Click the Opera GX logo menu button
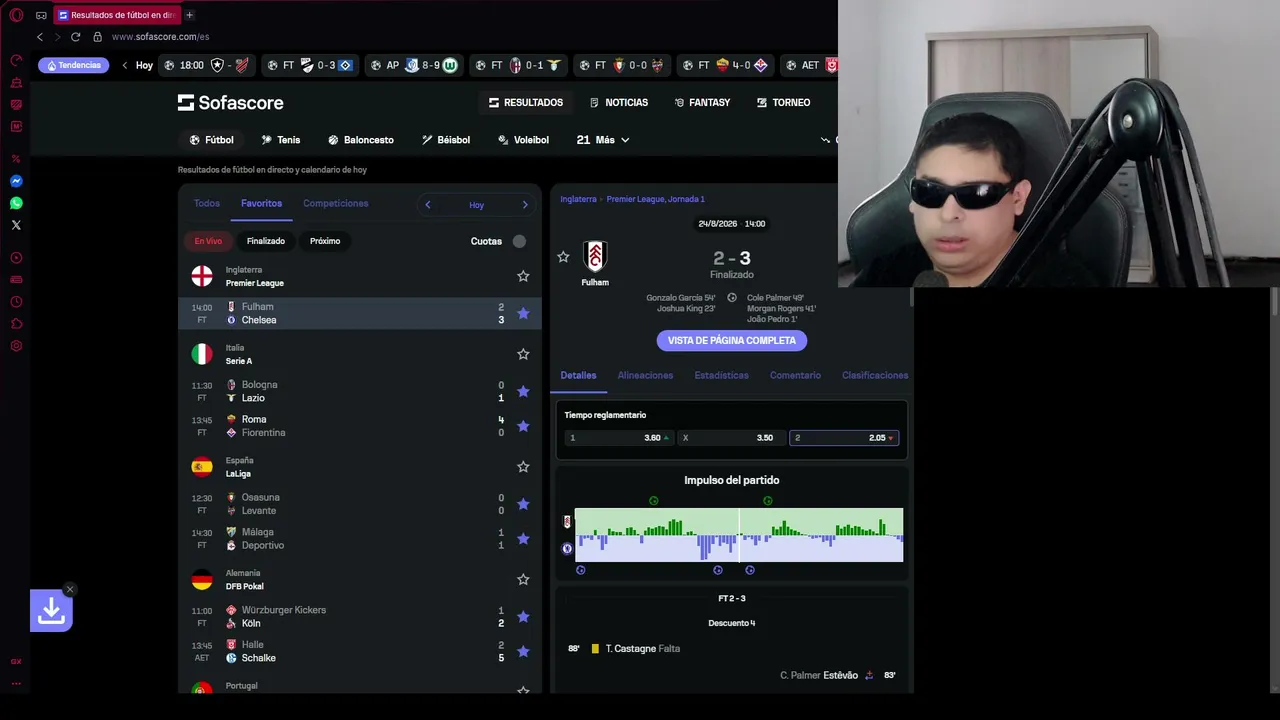 tap(16, 15)
